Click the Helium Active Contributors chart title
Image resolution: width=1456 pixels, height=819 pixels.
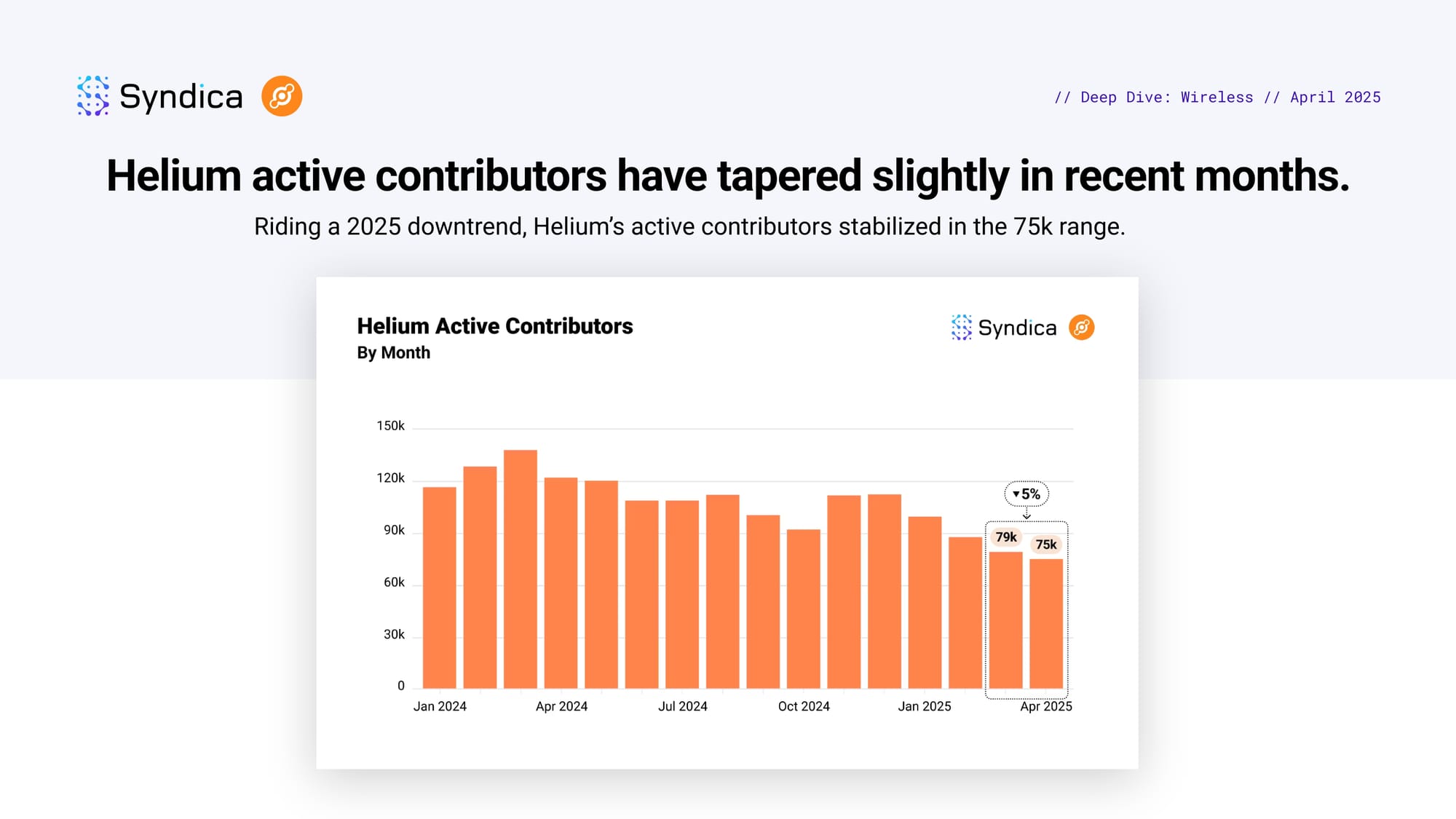(494, 326)
